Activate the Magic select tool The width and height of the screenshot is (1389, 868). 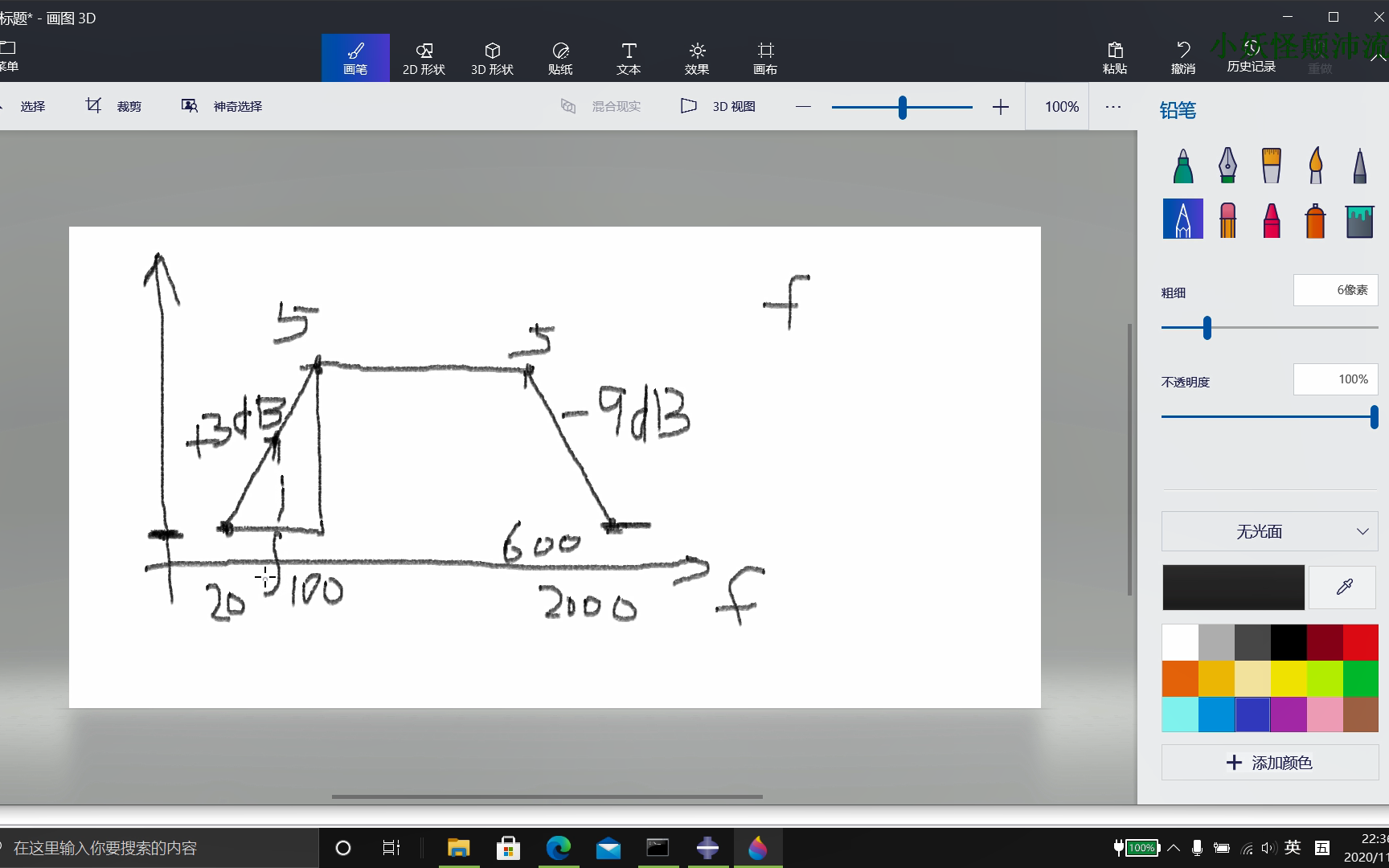(222, 106)
